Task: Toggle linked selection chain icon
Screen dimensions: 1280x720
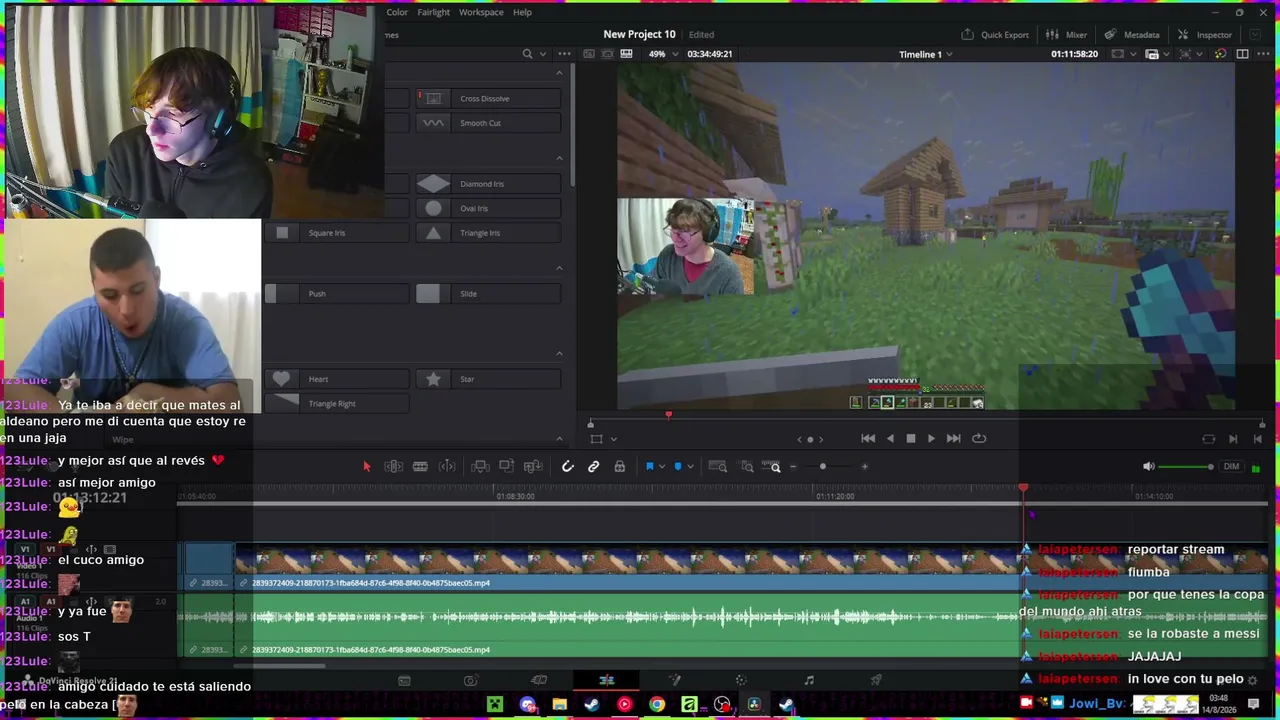Action: 593,466
